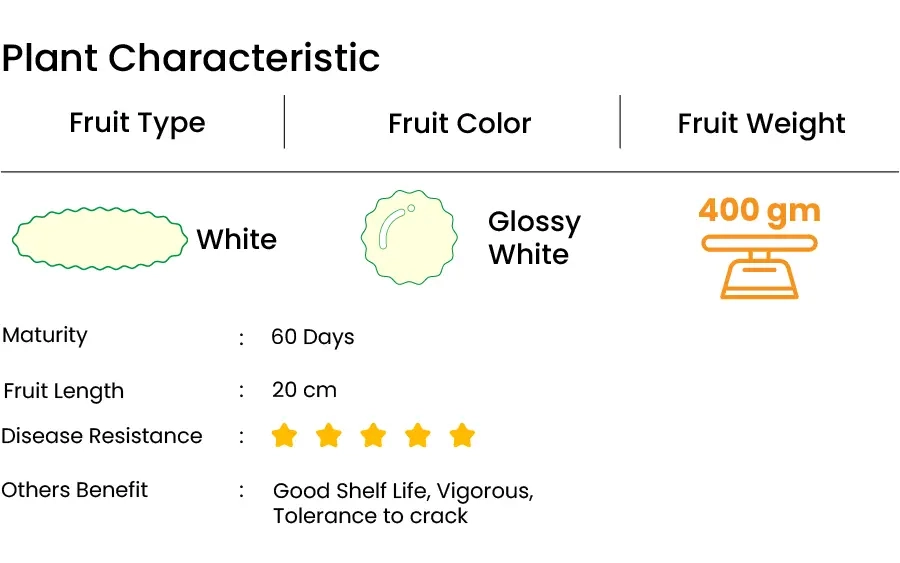Click the 60 Days maturity value

pos(313,337)
